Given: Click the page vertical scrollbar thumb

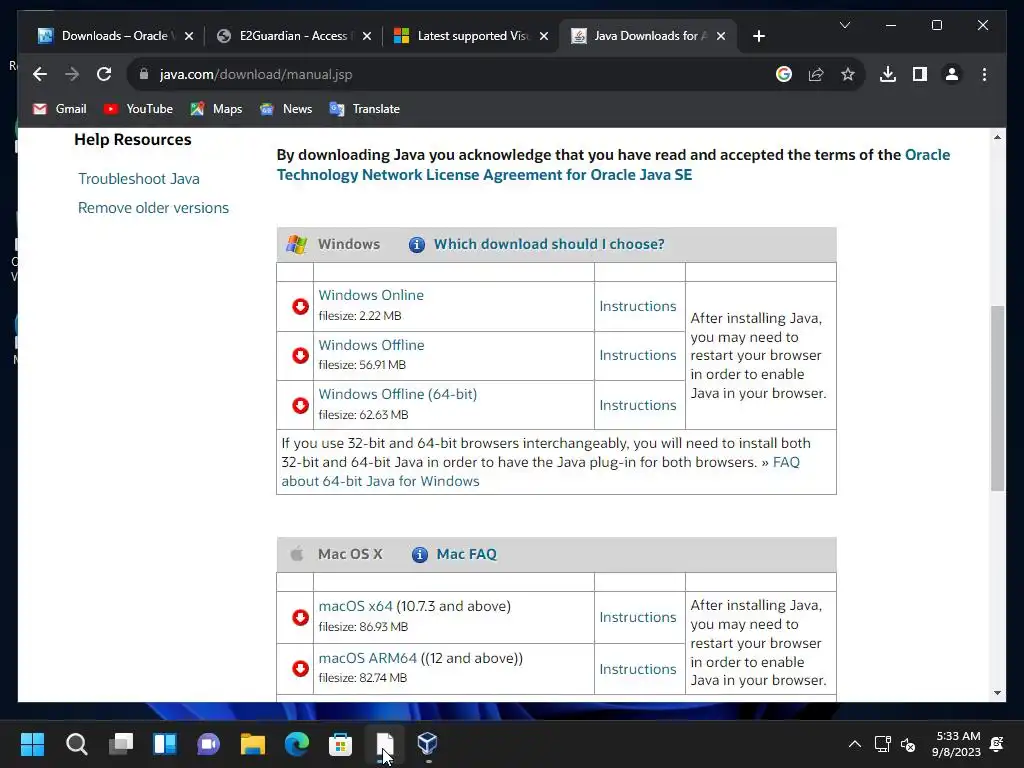Looking at the screenshot, I should coord(997,398).
